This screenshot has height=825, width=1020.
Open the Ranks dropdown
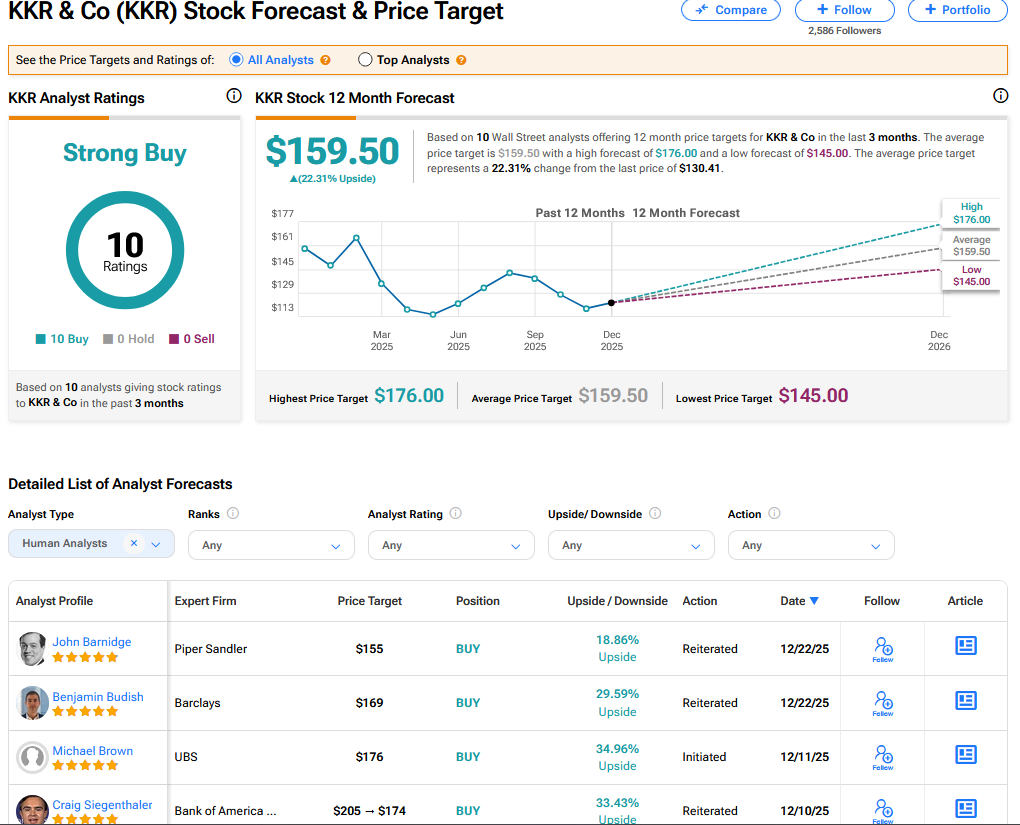pos(271,545)
